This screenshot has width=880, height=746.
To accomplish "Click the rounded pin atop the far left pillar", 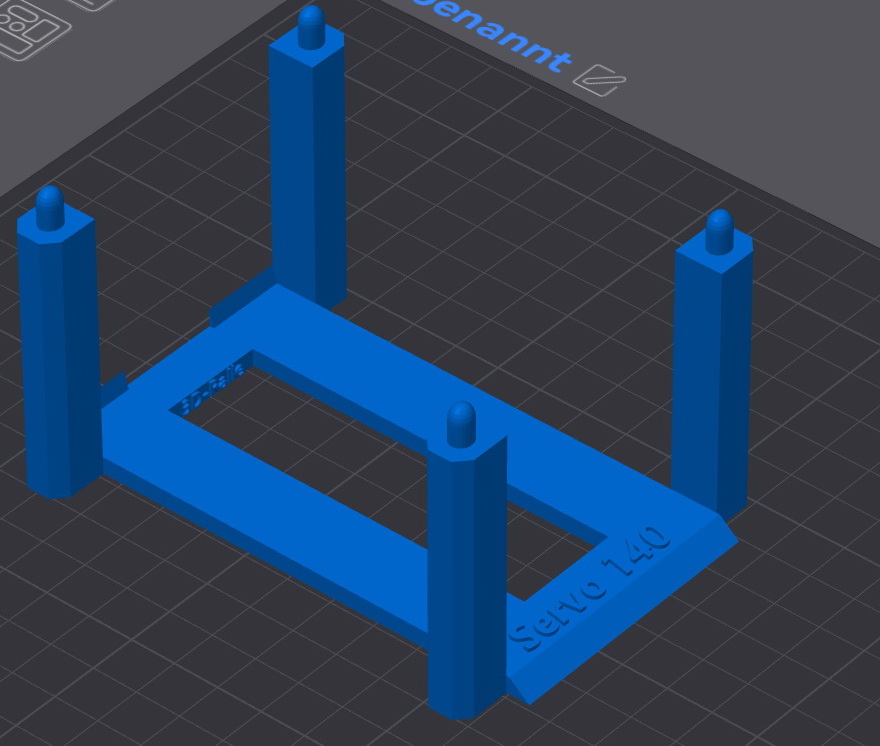I will (x=49, y=206).
